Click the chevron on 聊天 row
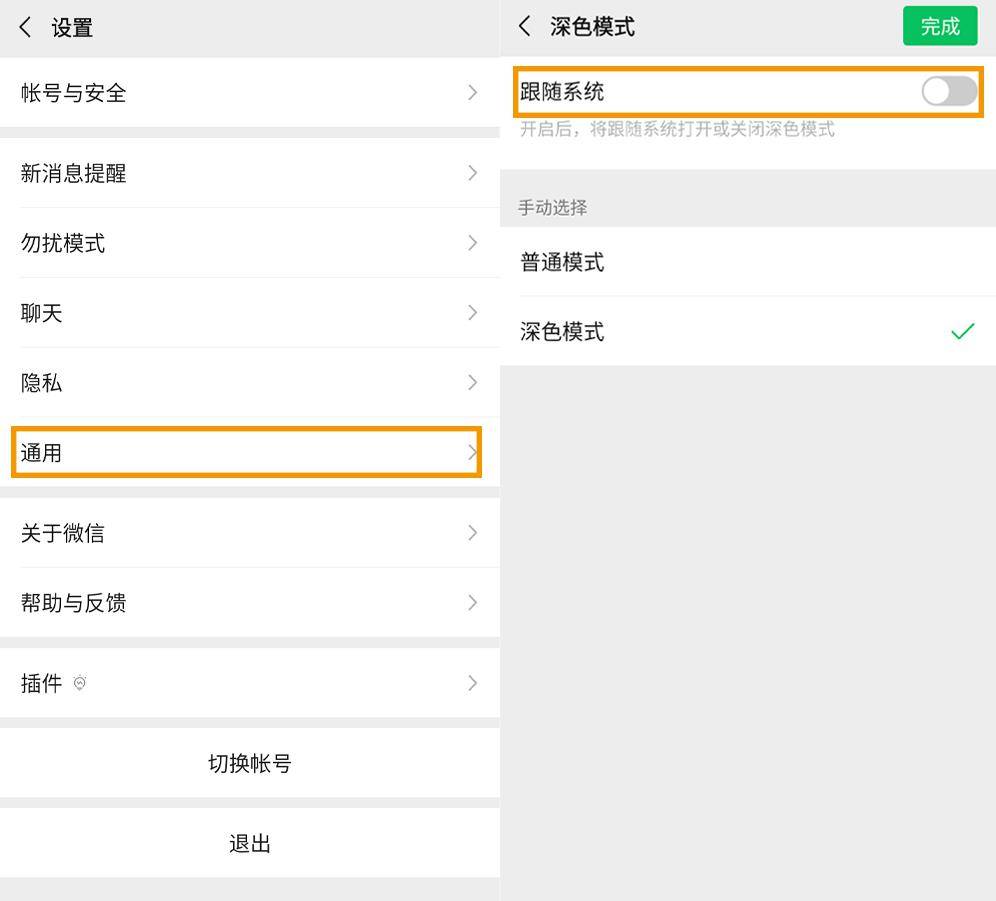 (473, 313)
